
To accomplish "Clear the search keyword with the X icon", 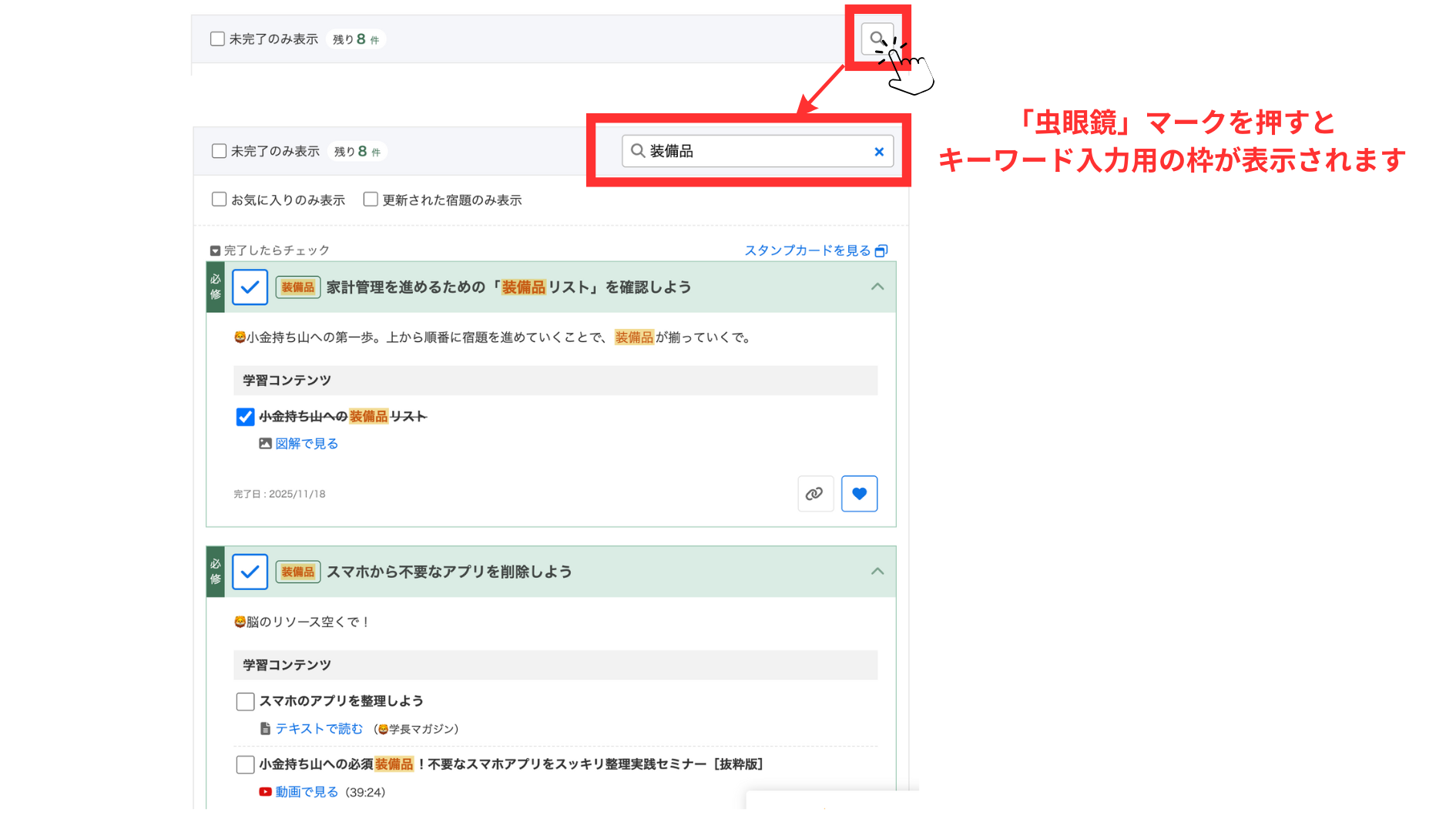I will point(878,152).
